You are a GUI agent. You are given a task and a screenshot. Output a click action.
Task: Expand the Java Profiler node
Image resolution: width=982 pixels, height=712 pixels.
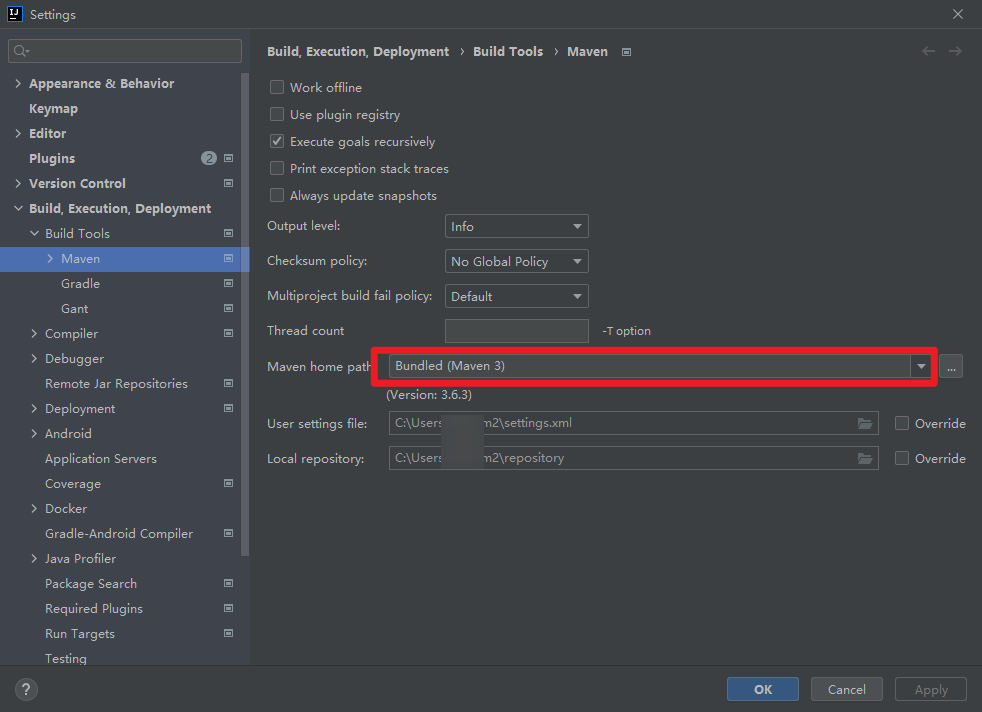click(x=34, y=559)
